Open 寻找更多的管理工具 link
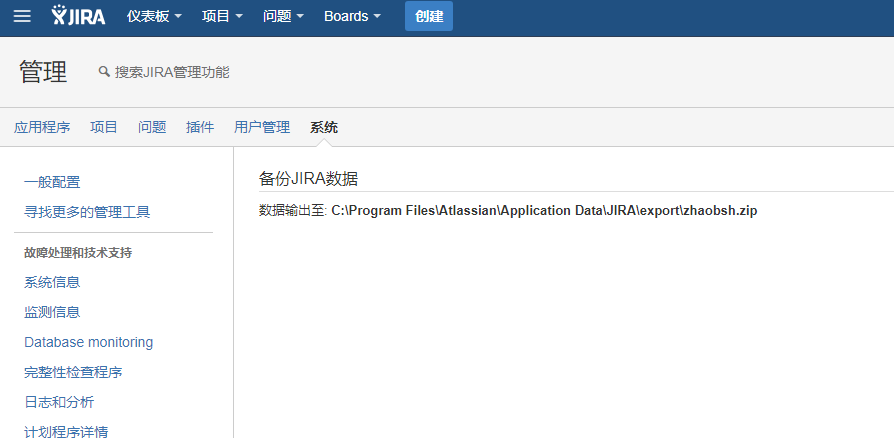Image resolution: width=894 pixels, height=438 pixels. point(87,213)
